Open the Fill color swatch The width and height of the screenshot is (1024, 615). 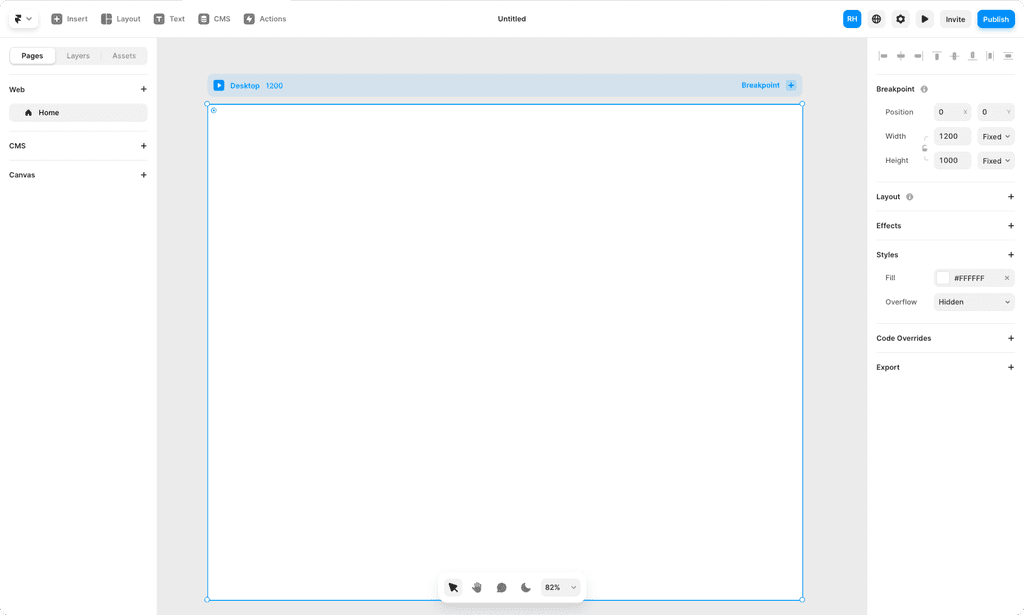[x=941, y=277]
